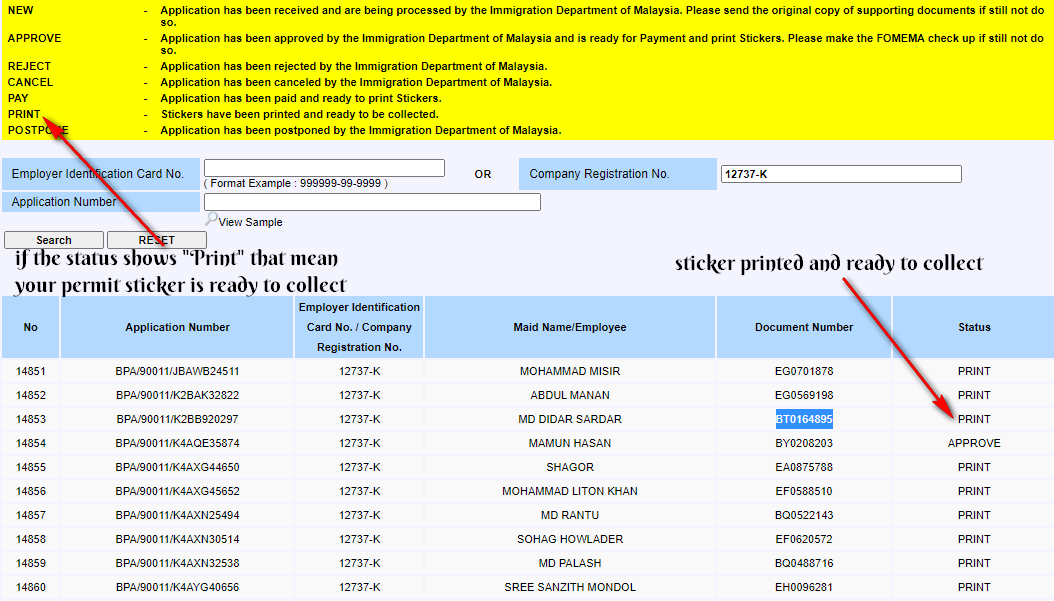Select maid name MOHAMMAD MISIR
This screenshot has width=1054, height=601.
[570, 371]
